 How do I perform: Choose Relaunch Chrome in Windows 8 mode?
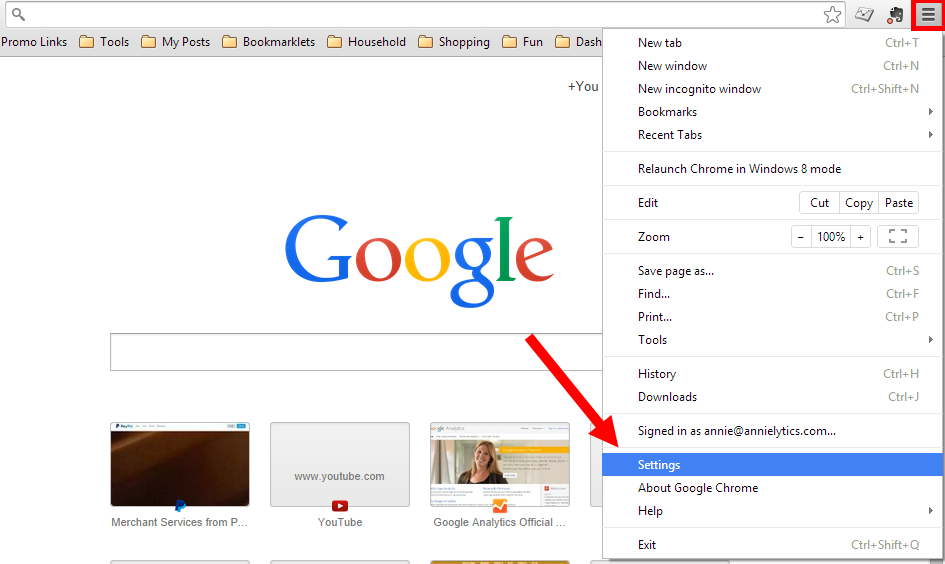click(773, 169)
